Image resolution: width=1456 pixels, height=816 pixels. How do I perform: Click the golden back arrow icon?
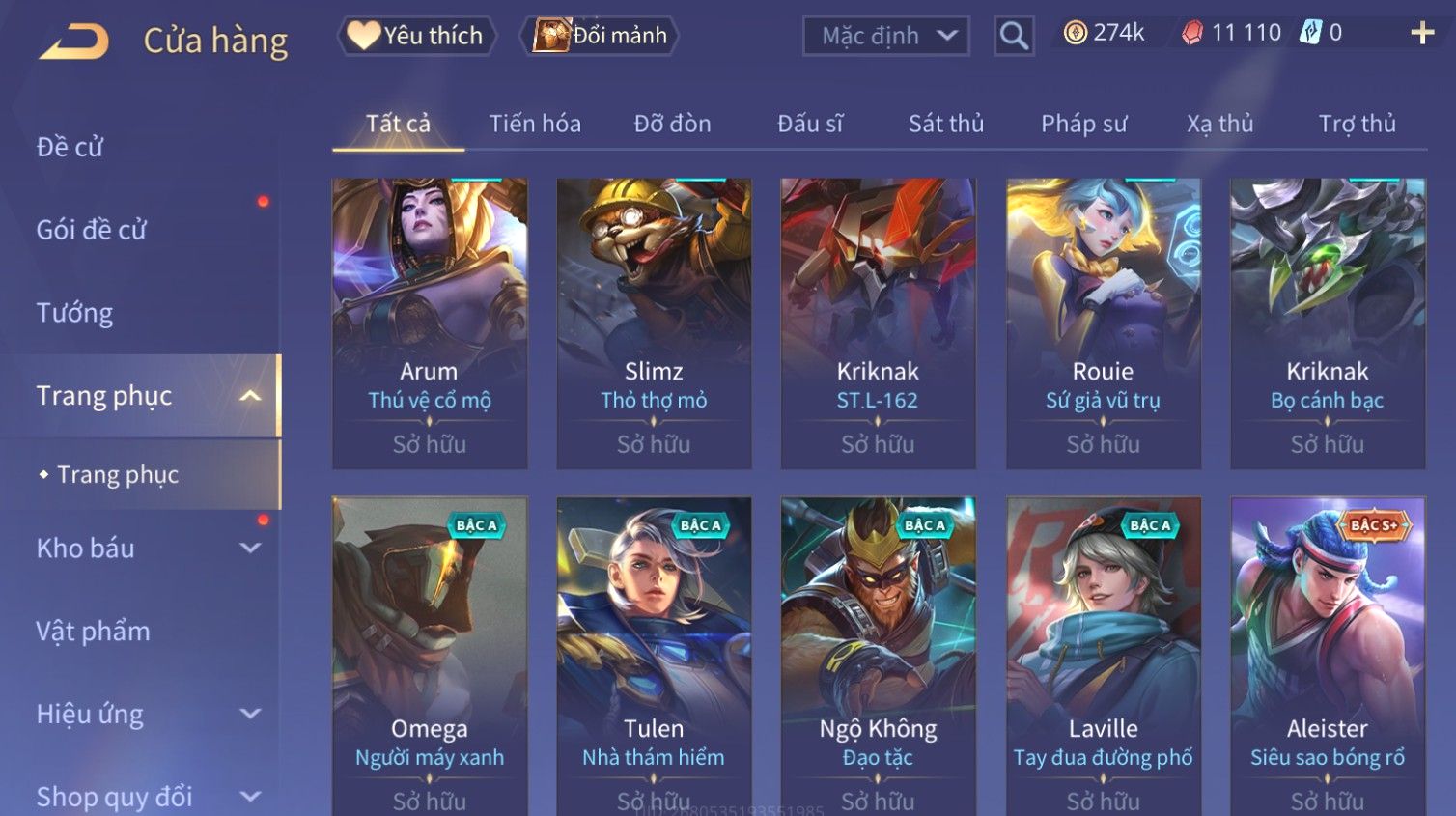tap(73, 42)
